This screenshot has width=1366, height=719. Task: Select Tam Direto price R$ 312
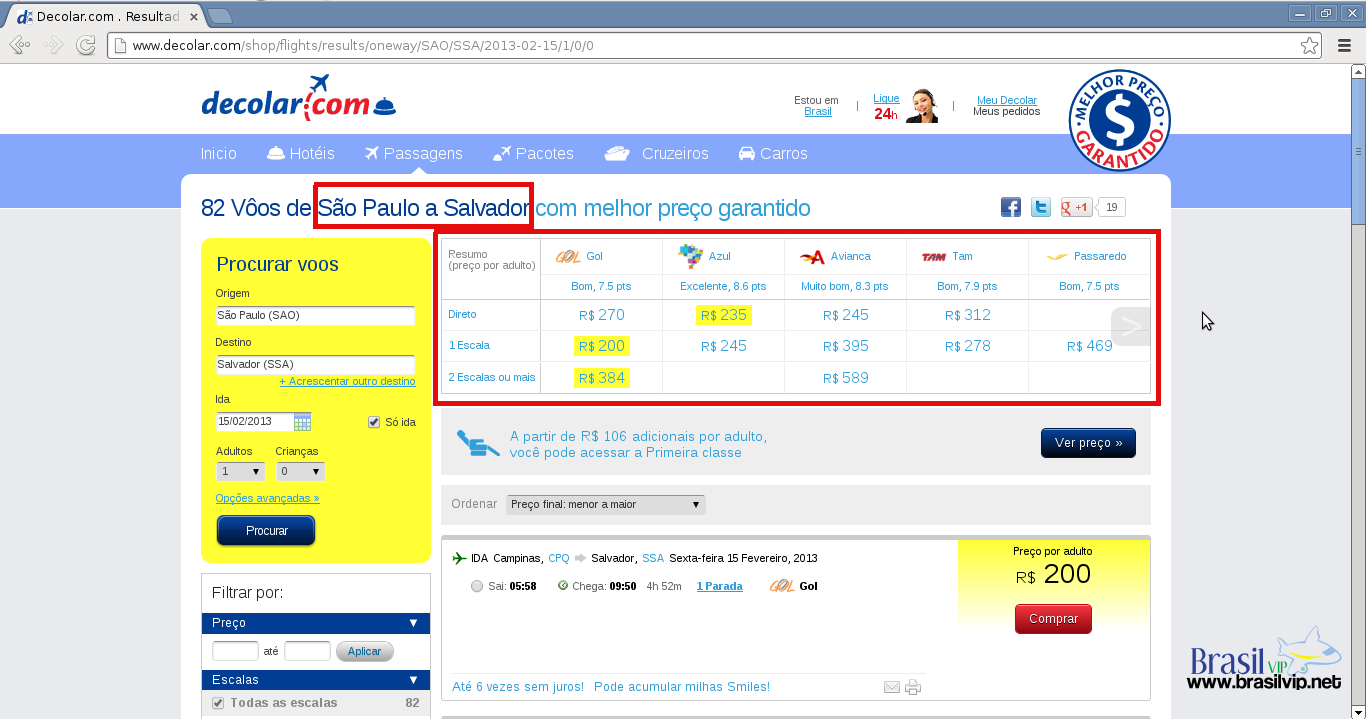coord(968,315)
